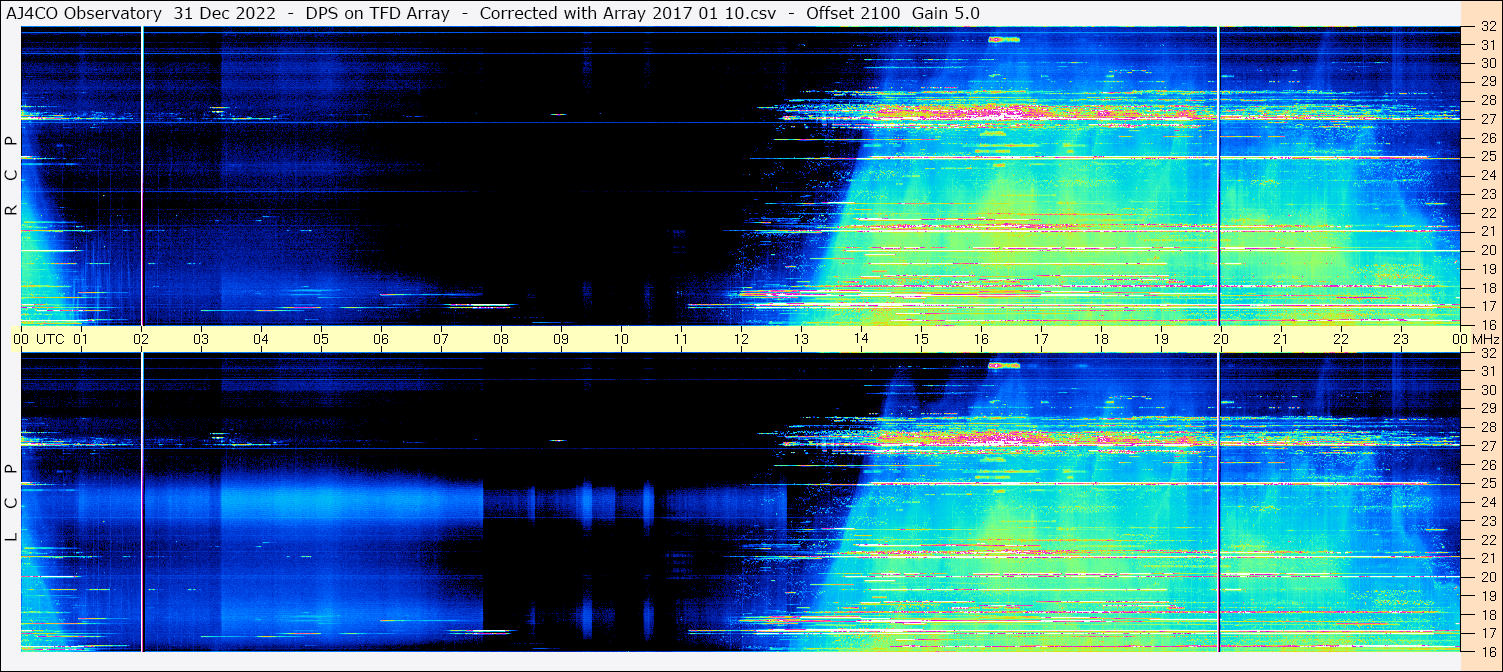Click the 24 MHz label of the LCP panel
Image resolution: width=1503 pixels, height=672 pixels.
[x=1487, y=502]
